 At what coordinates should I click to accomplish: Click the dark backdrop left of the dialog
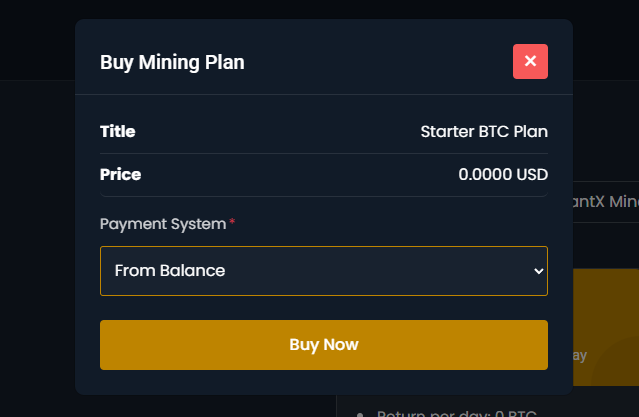[x=37, y=245]
